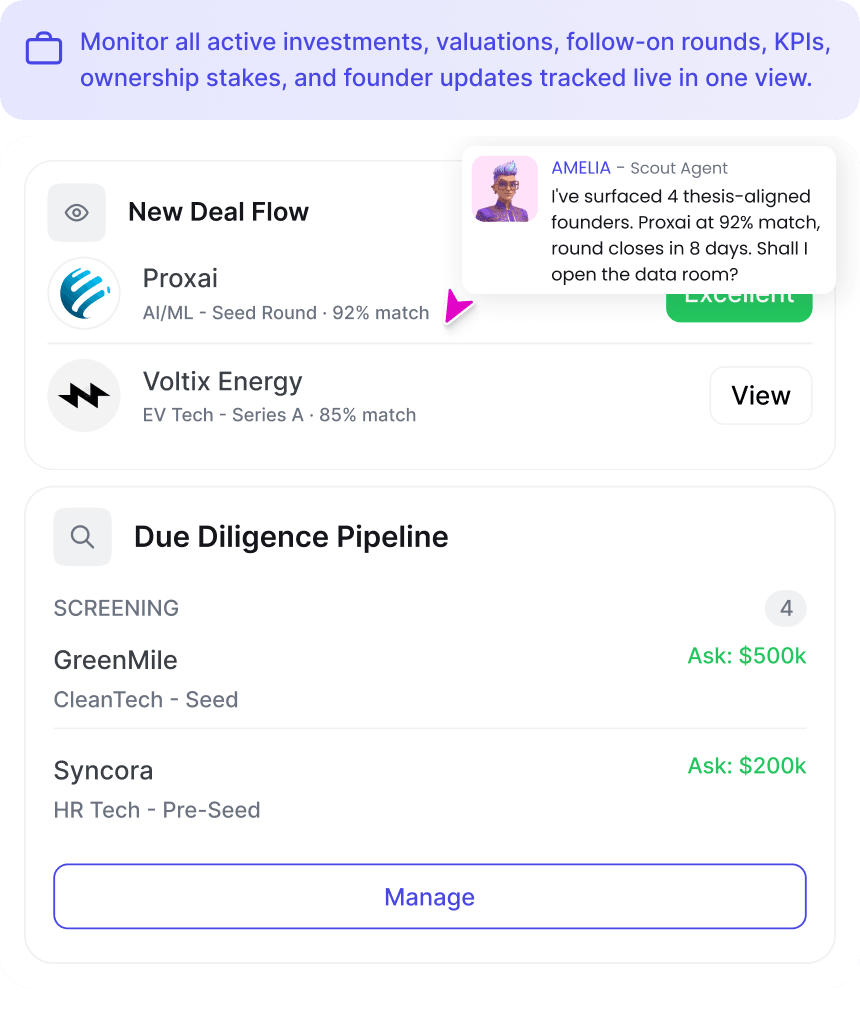The image size is (860, 1024).
Task: Click the Ask: $500k amount
Action: click(x=747, y=656)
